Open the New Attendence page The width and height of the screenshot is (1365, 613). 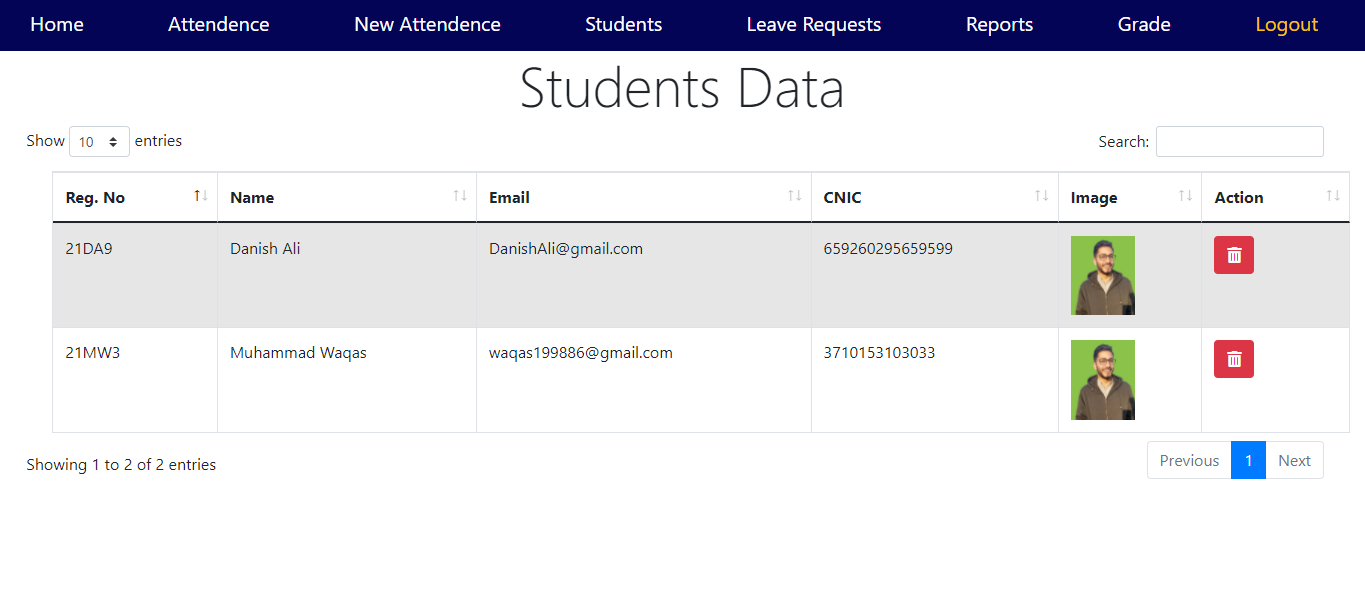tap(427, 24)
